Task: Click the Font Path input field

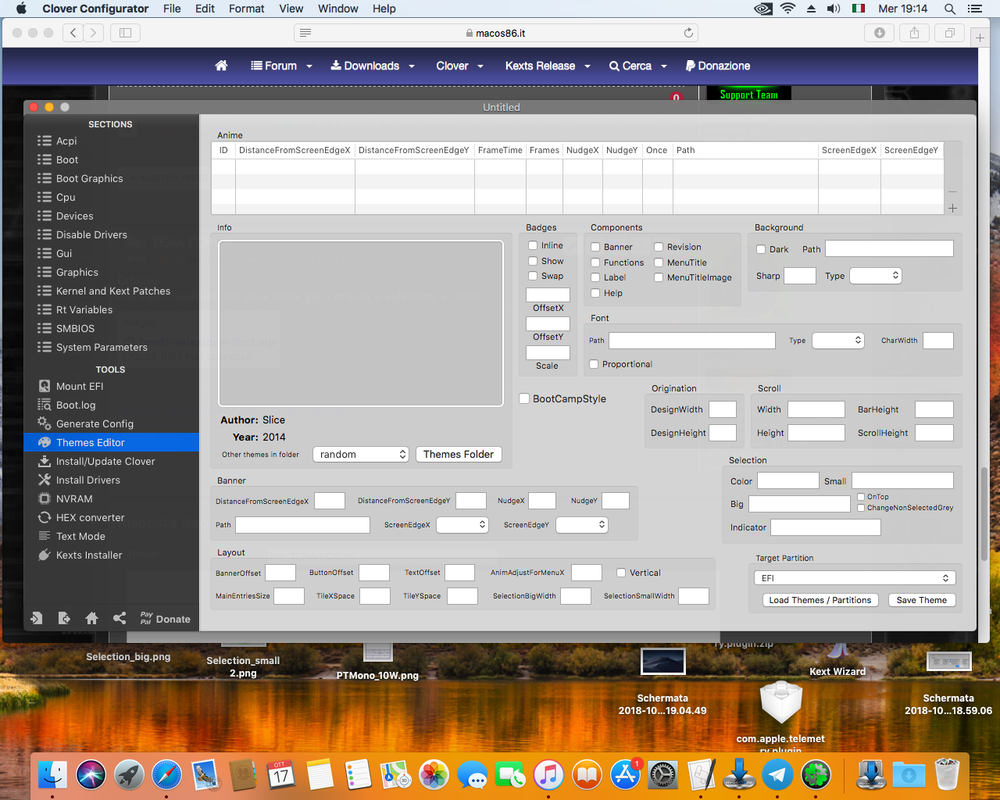Action: pos(692,341)
